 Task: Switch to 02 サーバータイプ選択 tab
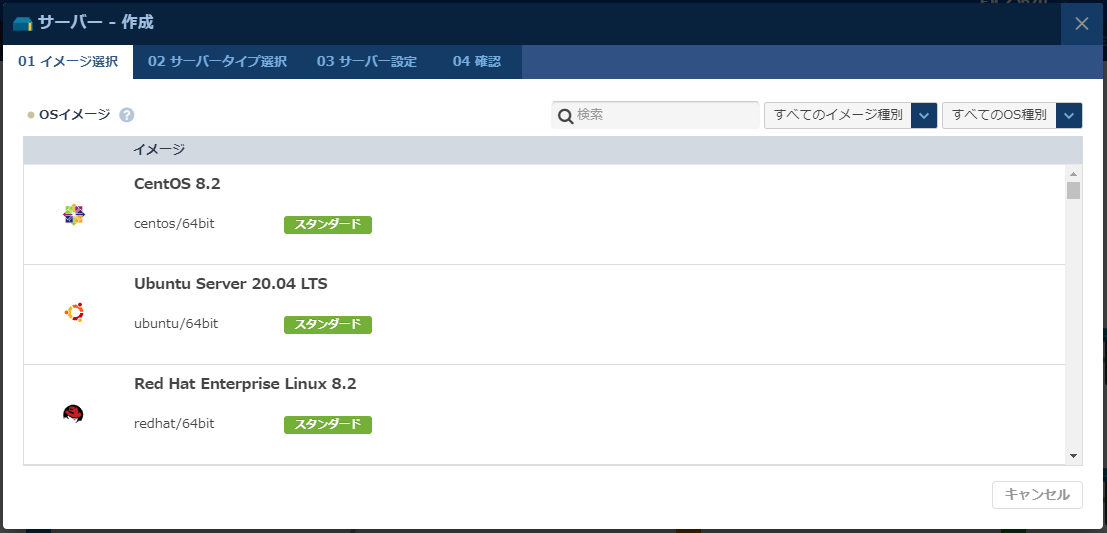(x=217, y=62)
